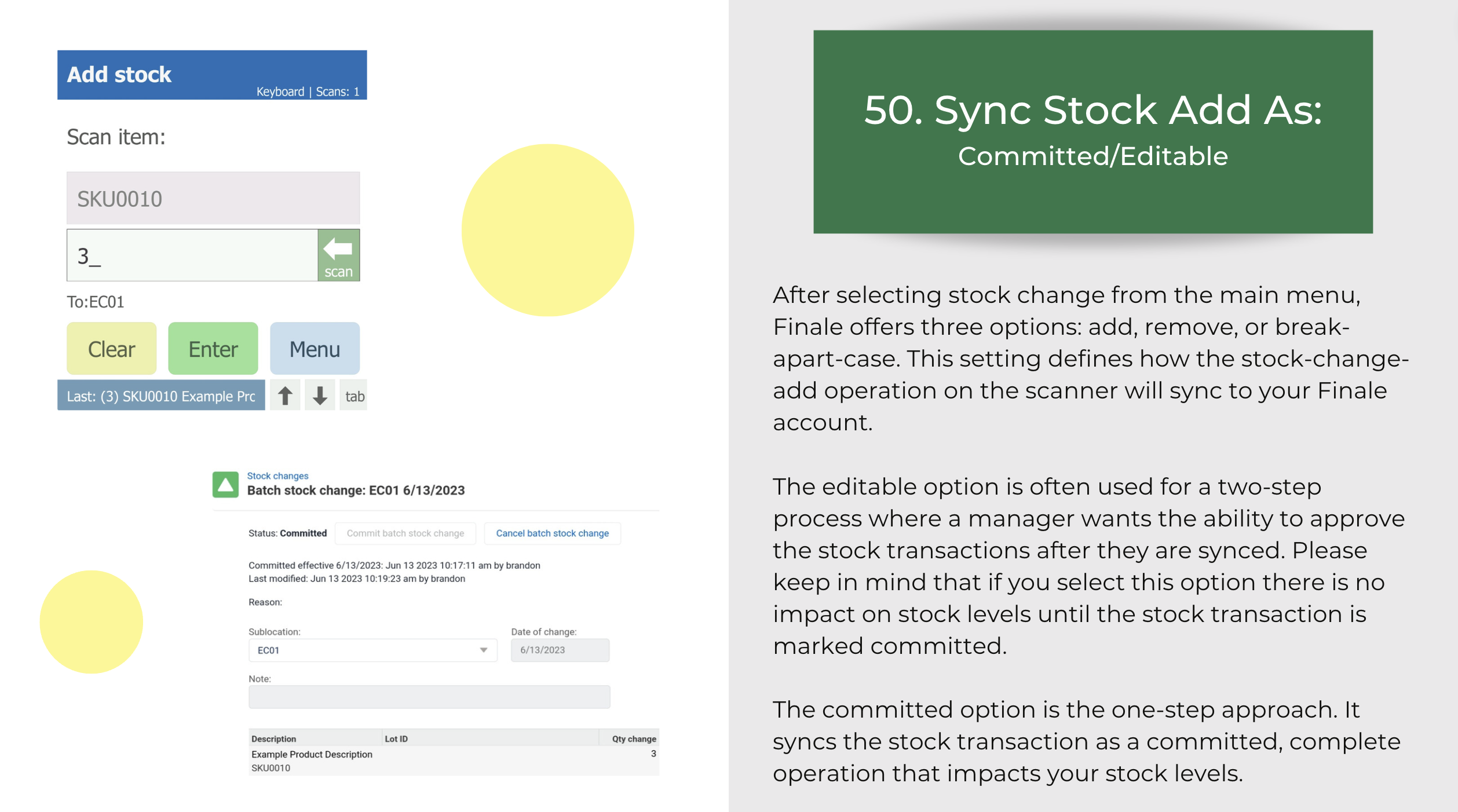Tap the green Enter button
1458x812 pixels.
point(213,349)
